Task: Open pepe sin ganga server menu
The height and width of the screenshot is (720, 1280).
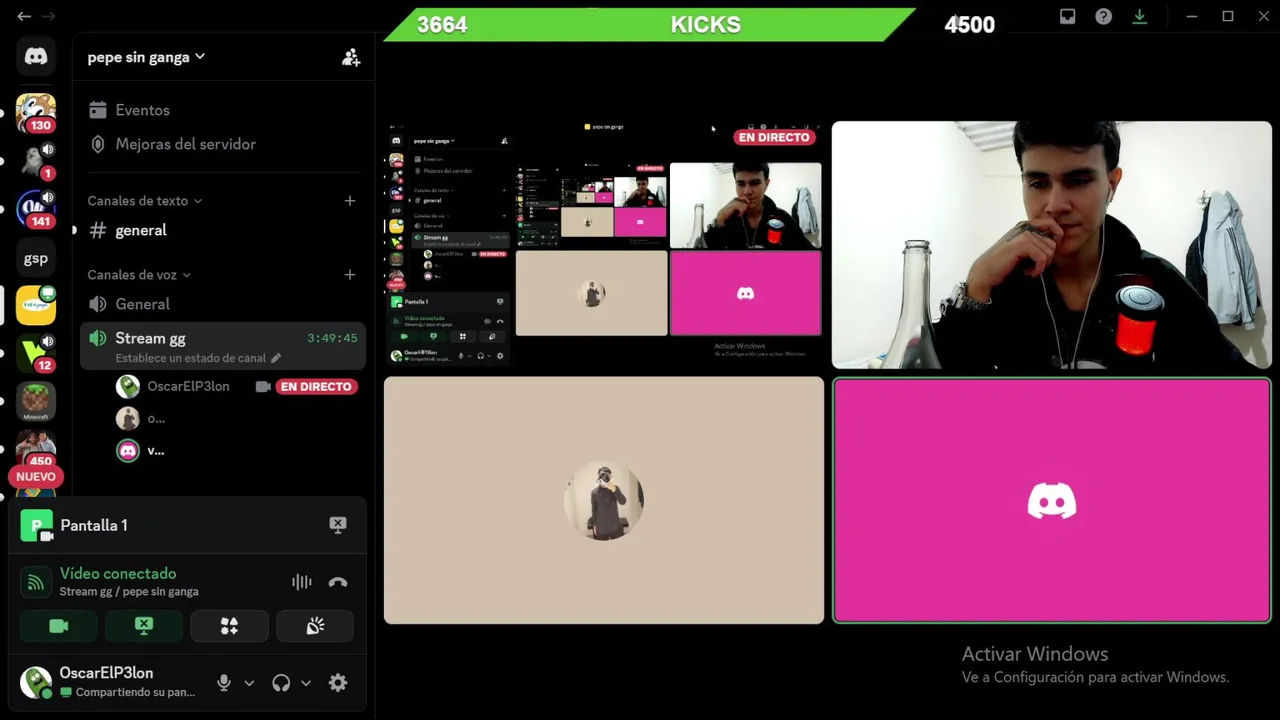Action: pyautogui.click(x=146, y=57)
